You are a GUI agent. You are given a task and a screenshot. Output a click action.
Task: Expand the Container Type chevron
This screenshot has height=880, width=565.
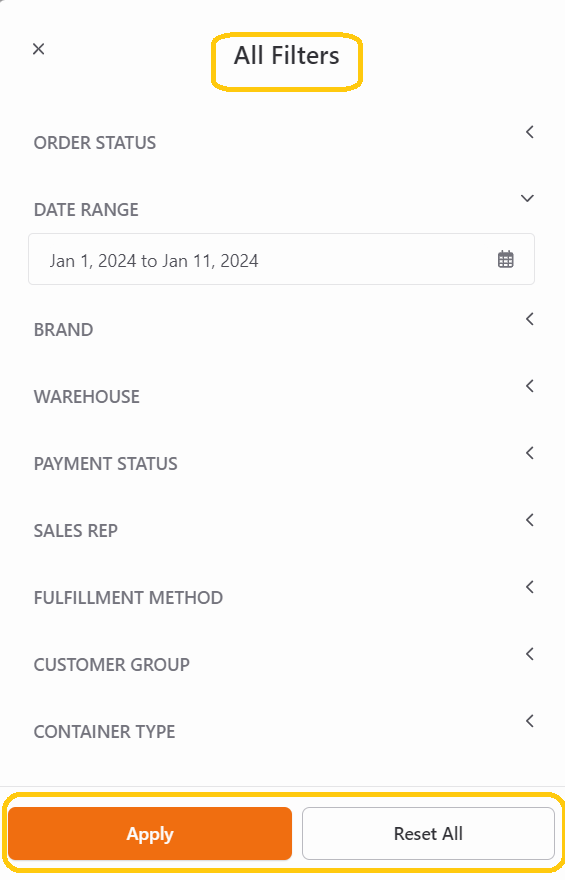tap(529, 721)
